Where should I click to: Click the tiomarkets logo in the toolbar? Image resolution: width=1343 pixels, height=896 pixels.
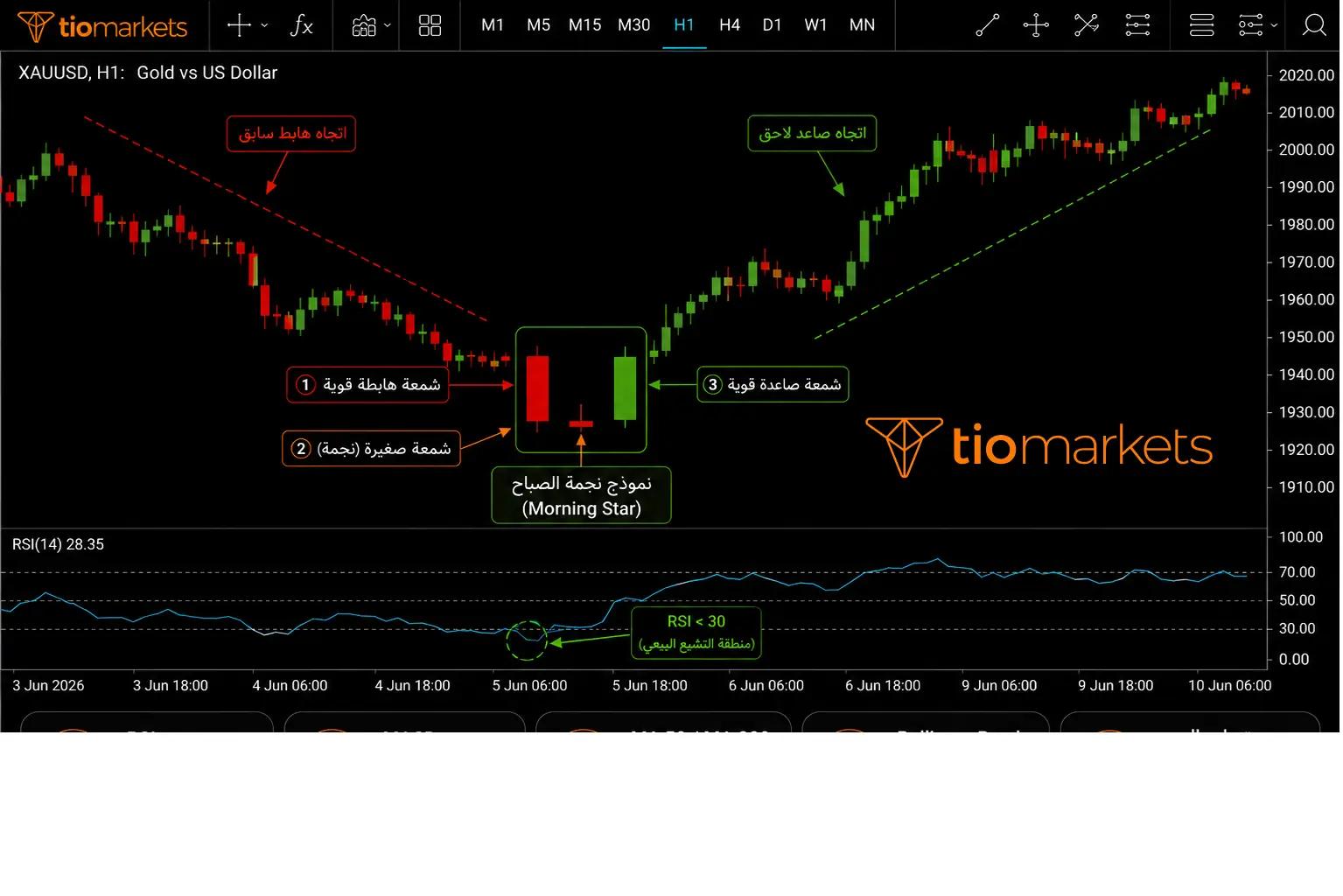pyautogui.click(x=102, y=26)
